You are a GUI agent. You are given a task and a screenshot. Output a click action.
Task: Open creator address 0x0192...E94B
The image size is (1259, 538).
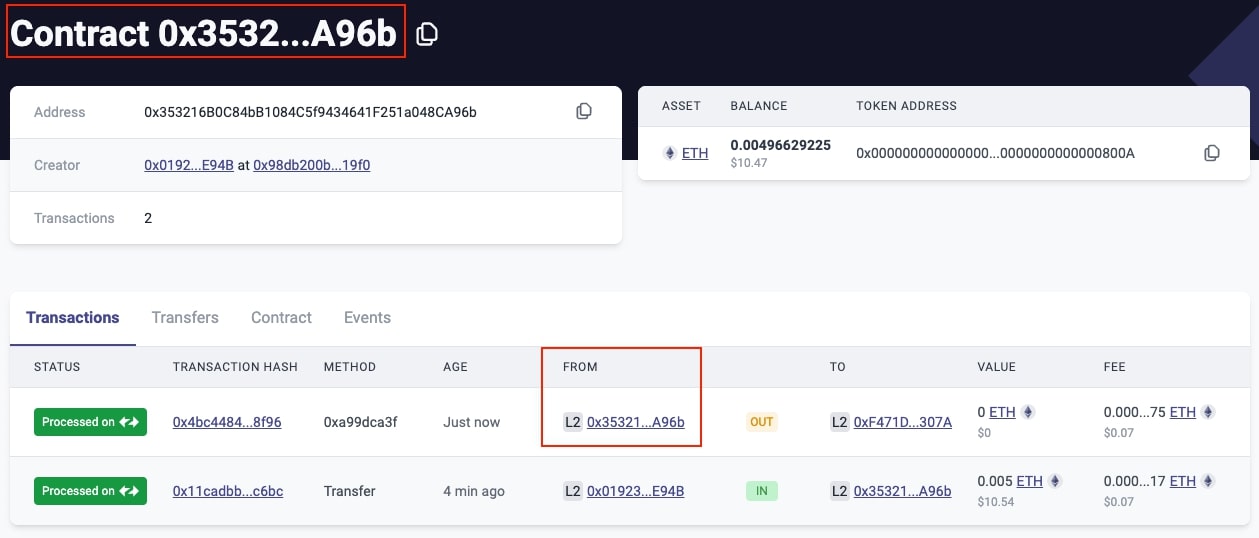(x=189, y=165)
